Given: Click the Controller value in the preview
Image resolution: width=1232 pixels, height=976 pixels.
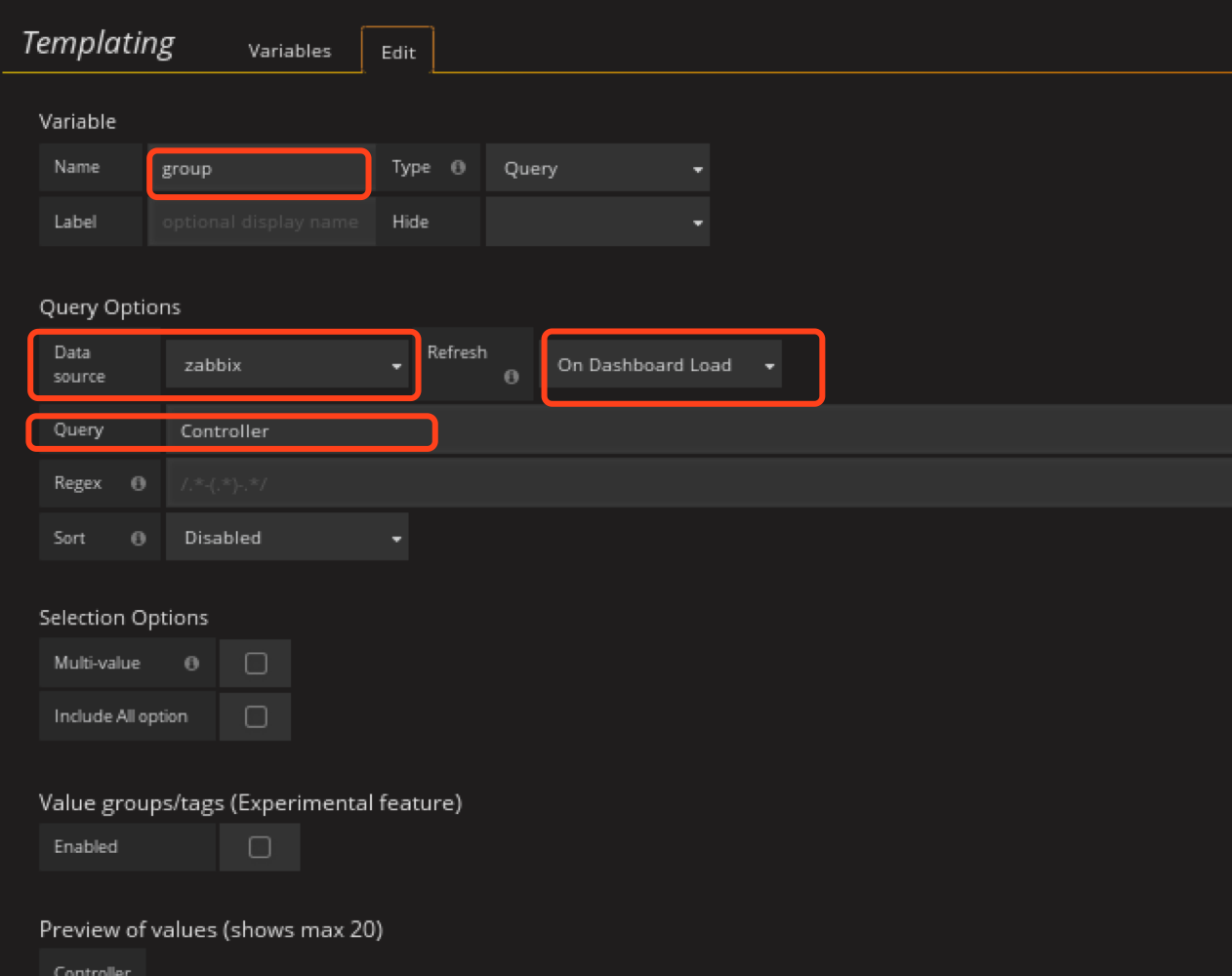Looking at the screenshot, I should coord(93,969).
